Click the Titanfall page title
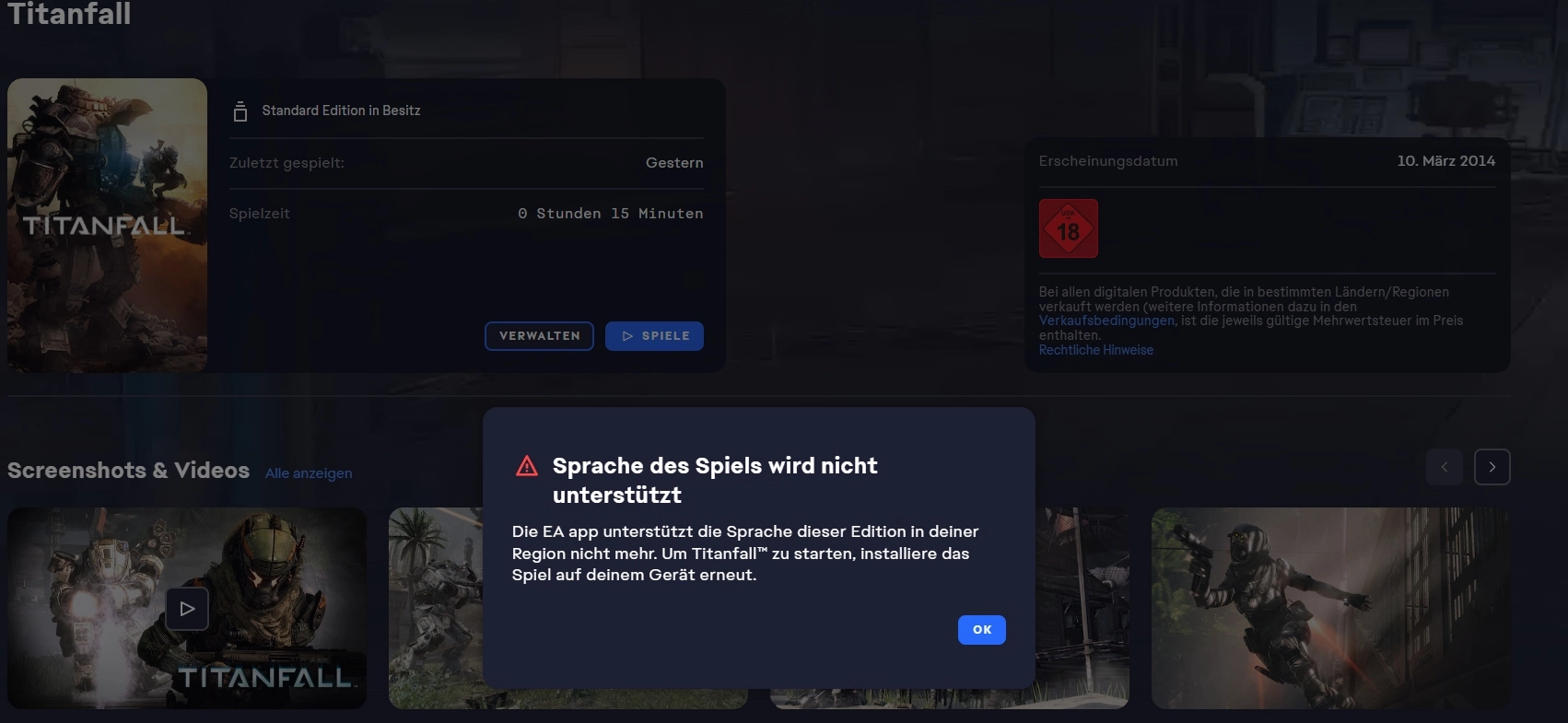1568x723 pixels. click(69, 13)
